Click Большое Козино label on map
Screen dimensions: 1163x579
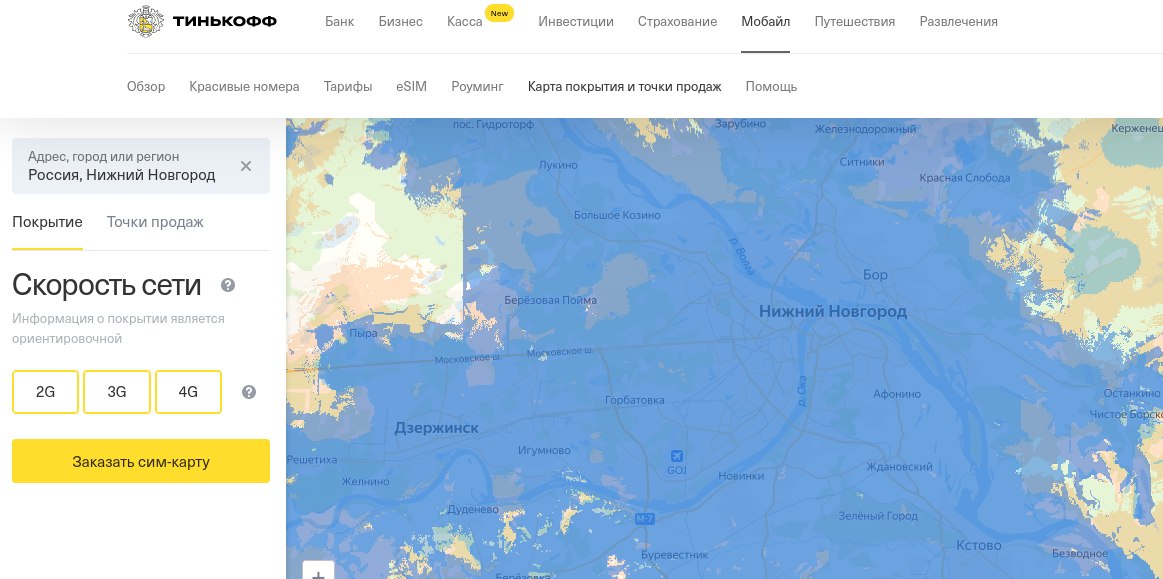pos(617,215)
